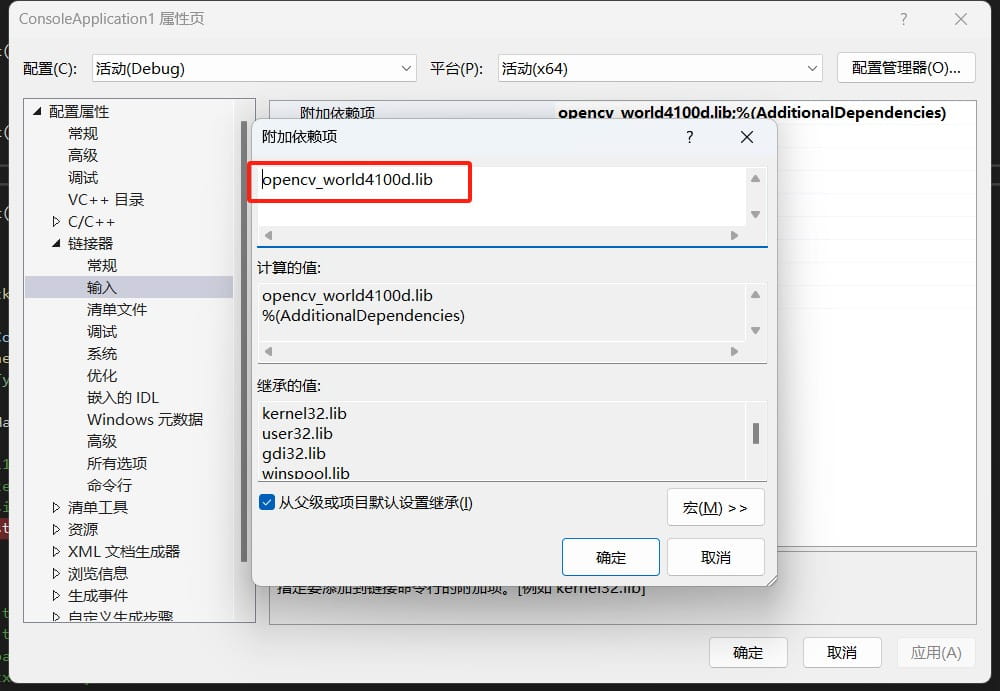
Task: Select VC++ 目录 in the property tree
Action: click(x=106, y=200)
